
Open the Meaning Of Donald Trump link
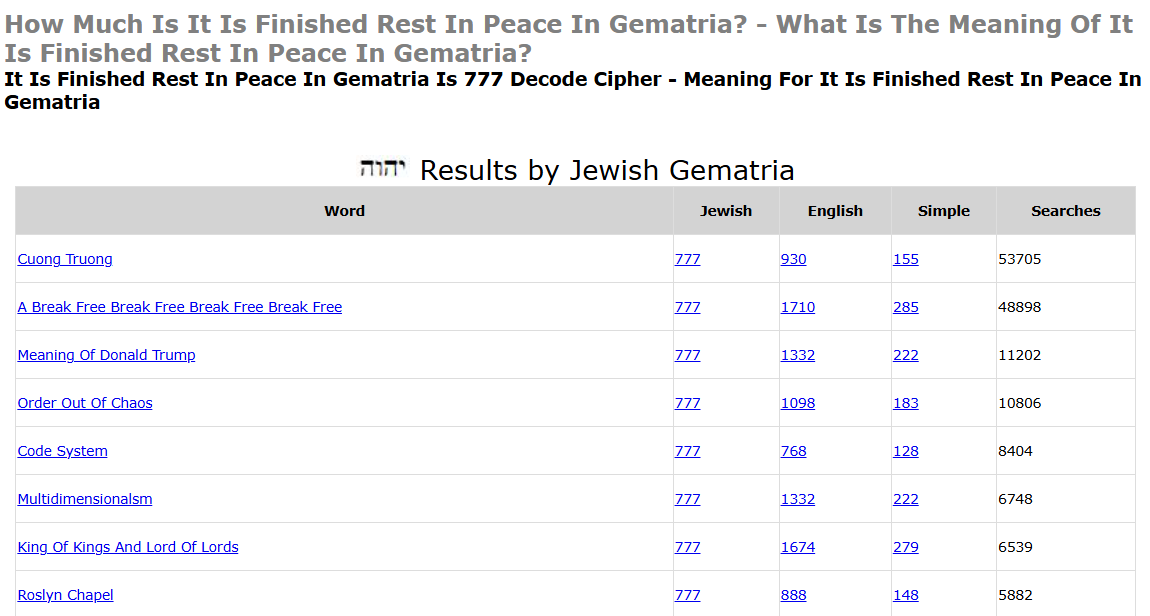point(106,355)
